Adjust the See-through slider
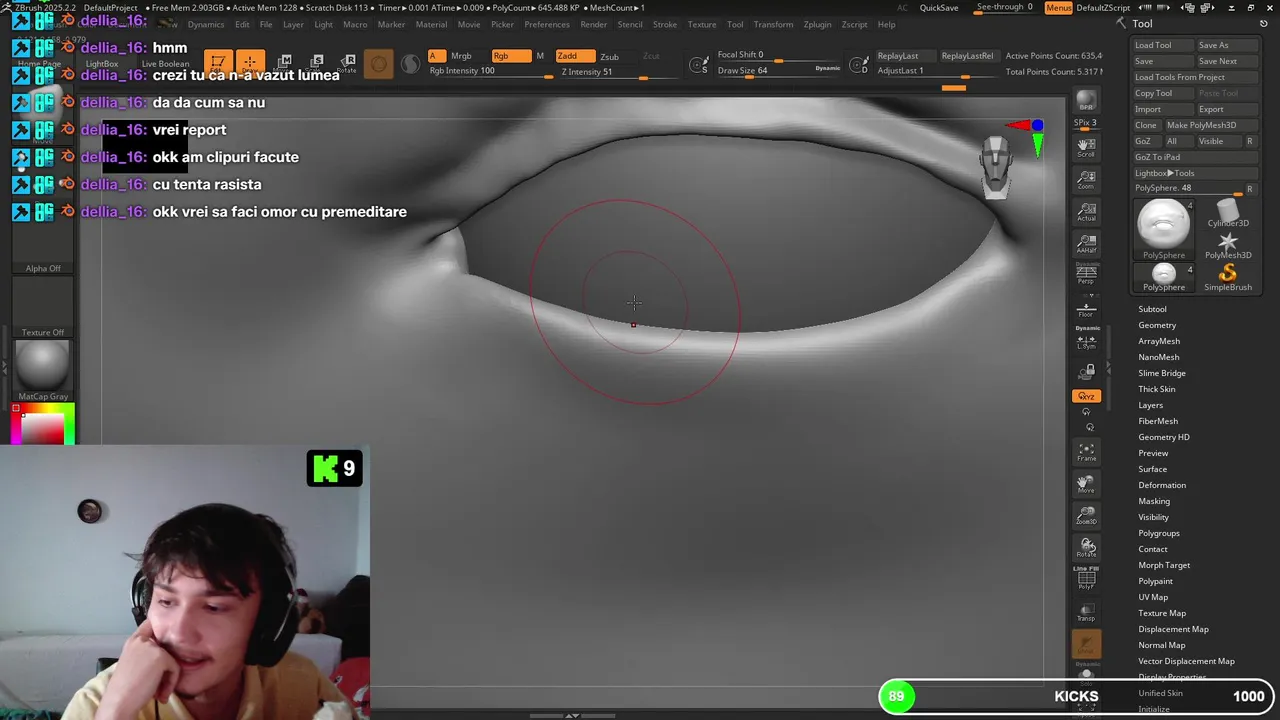1280x720 pixels. pos(1004,8)
